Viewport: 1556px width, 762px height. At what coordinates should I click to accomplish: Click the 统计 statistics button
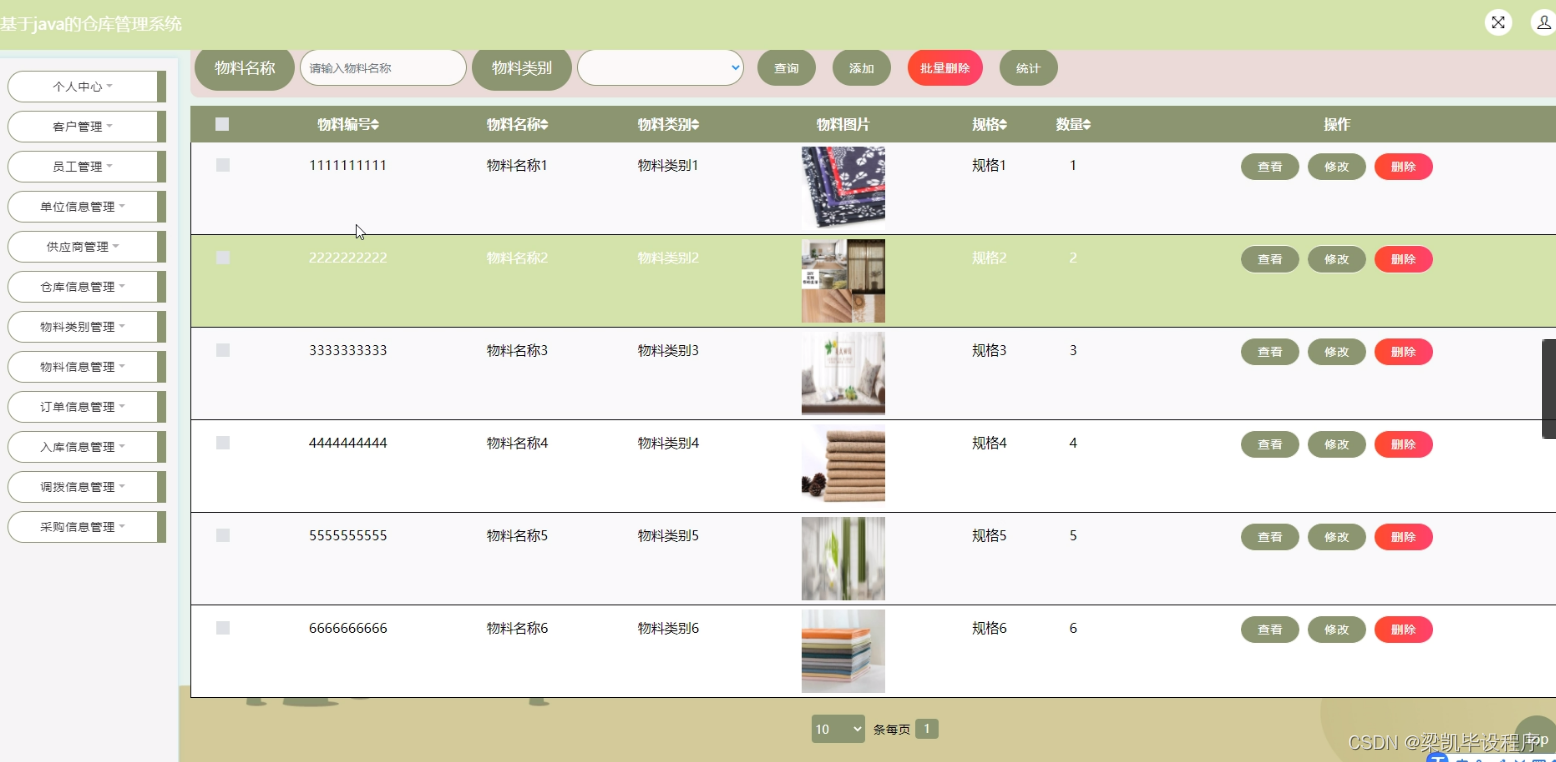tap(1028, 68)
